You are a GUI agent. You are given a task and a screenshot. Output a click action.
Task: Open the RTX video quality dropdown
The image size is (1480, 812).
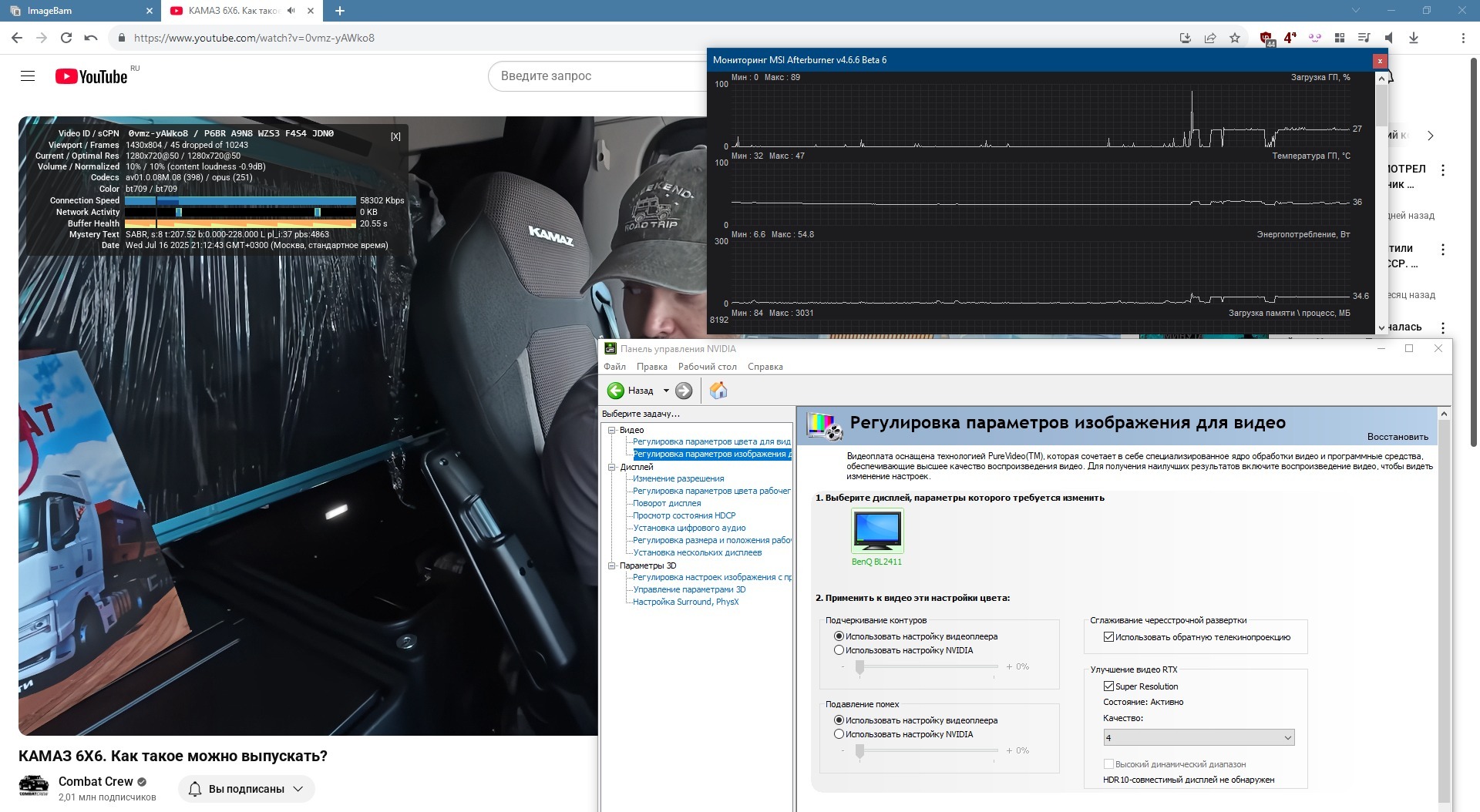coord(1198,738)
